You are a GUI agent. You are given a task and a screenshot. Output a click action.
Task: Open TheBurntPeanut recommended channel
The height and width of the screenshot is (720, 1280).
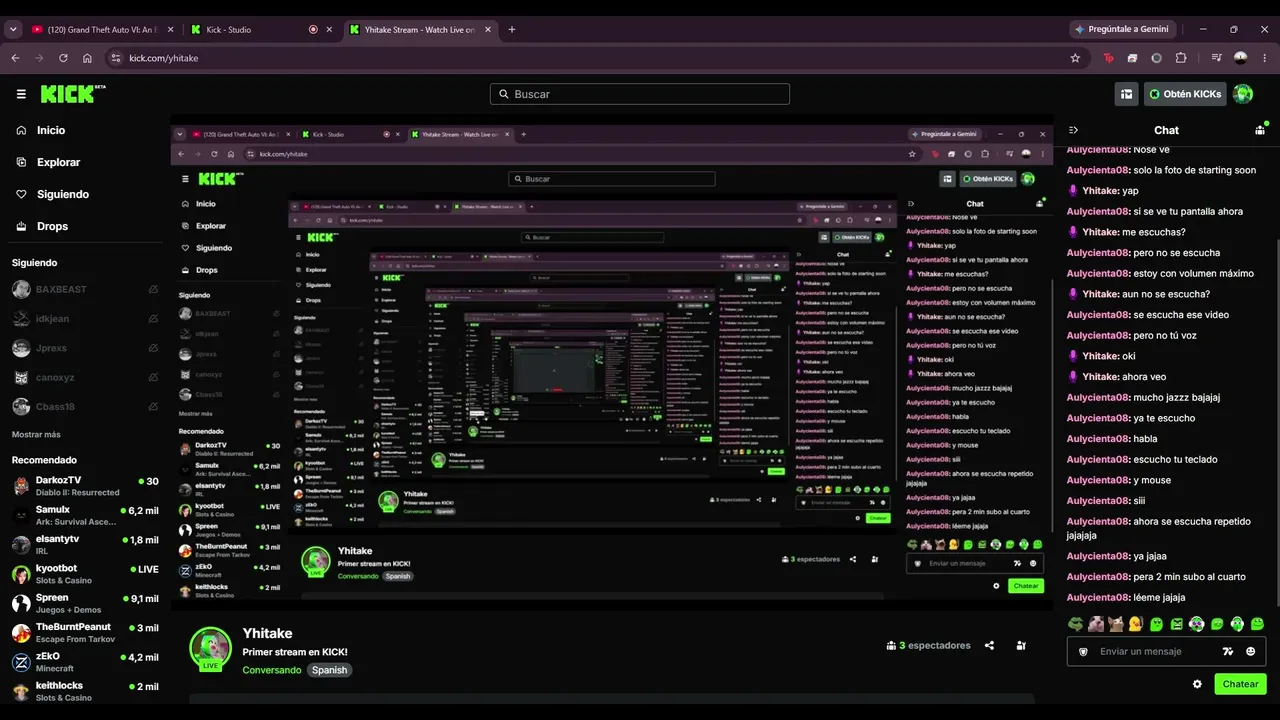coord(85,632)
